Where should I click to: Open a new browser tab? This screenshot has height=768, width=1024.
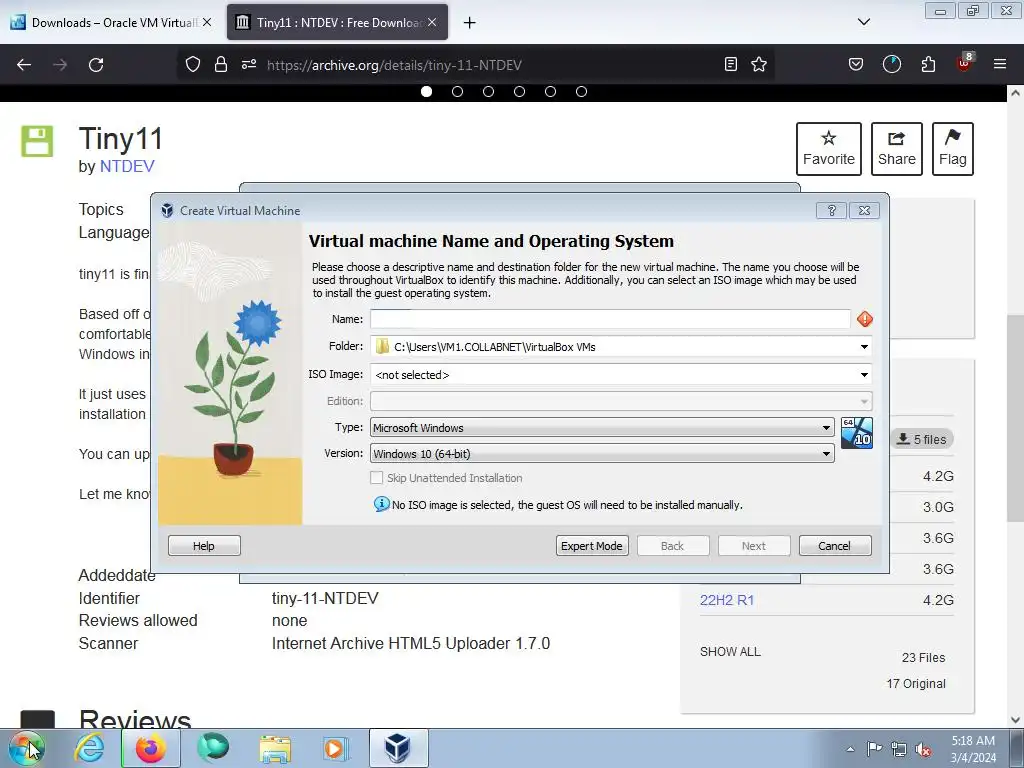[470, 23]
